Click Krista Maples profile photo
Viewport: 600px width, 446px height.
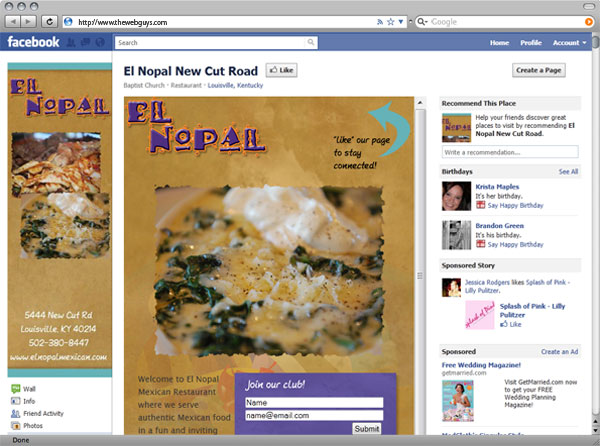[x=457, y=196]
